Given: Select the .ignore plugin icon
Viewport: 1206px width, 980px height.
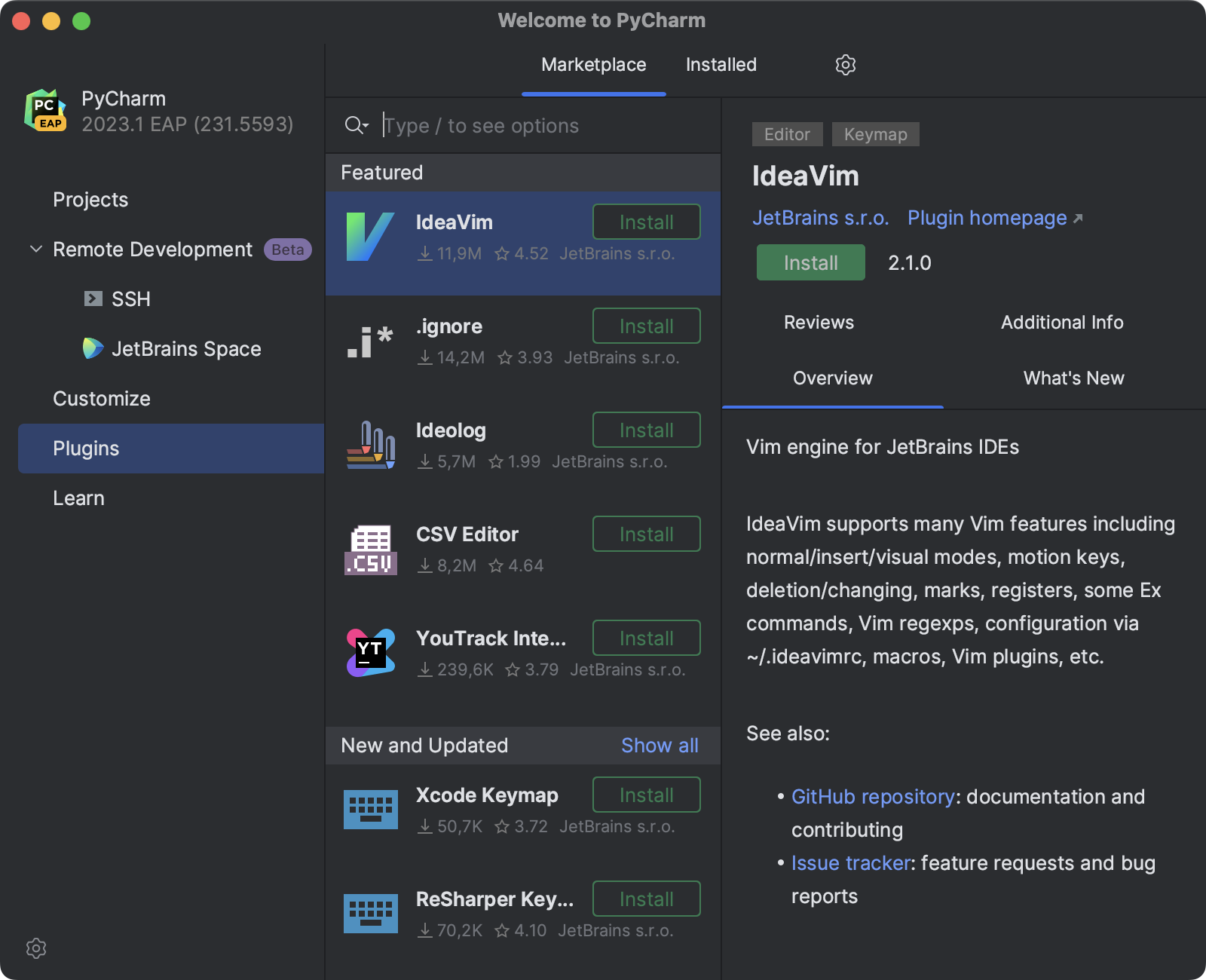Looking at the screenshot, I should click(x=369, y=341).
